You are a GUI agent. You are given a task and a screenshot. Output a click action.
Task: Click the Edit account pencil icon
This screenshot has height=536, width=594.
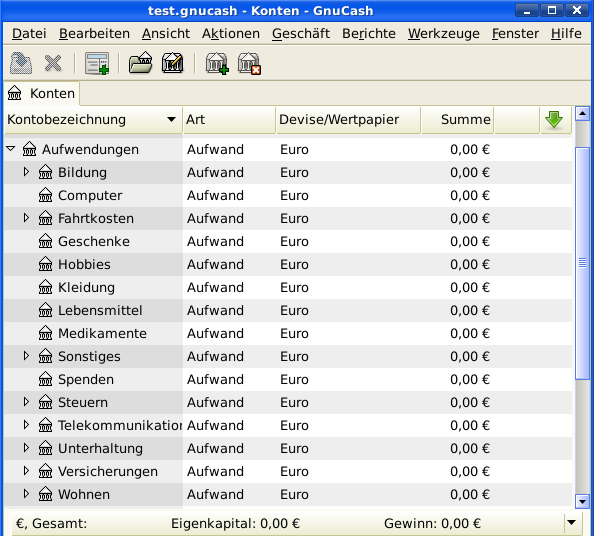(172, 63)
